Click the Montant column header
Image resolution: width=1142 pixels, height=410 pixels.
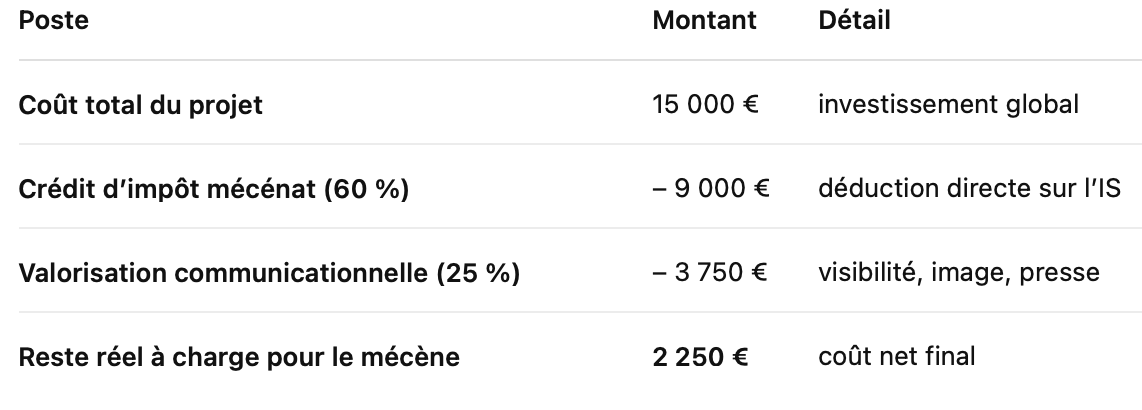pos(705,20)
